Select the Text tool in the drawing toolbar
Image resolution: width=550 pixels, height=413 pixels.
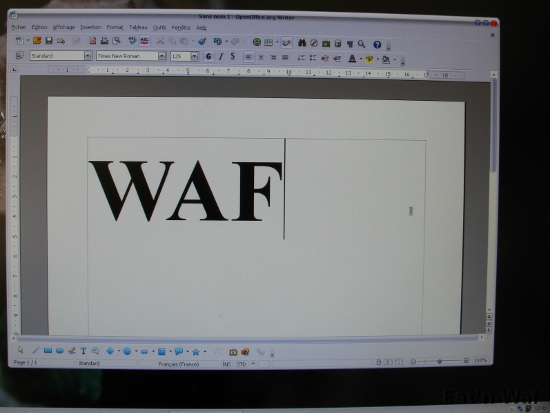[83, 351]
